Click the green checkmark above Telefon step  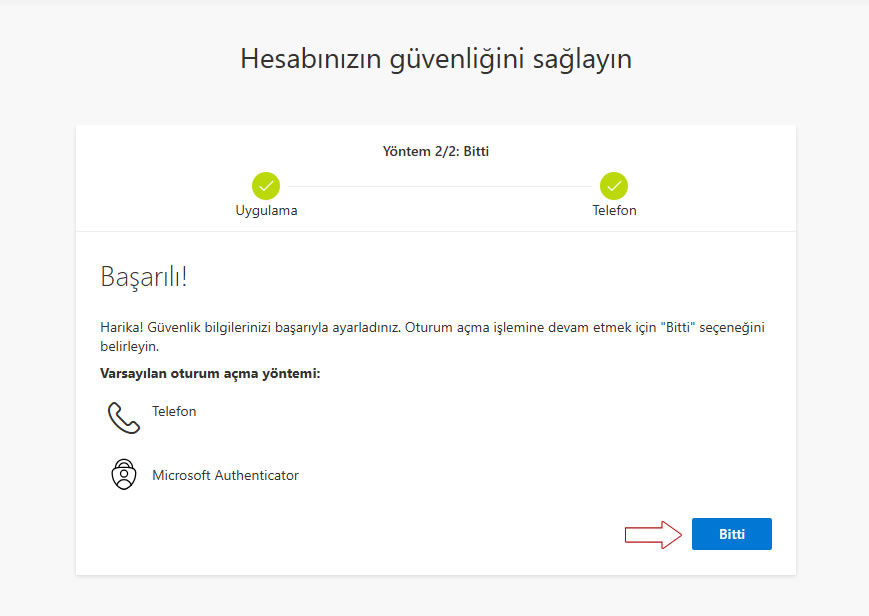click(614, 186)
